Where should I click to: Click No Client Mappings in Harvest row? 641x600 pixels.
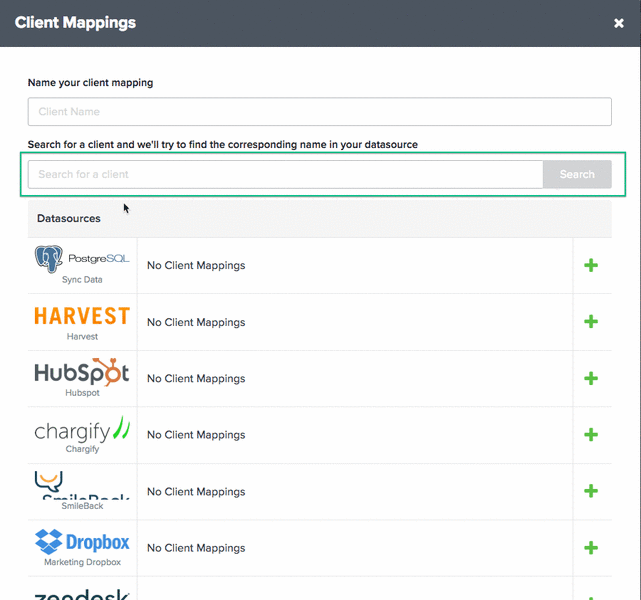click(x=196, y=322)
